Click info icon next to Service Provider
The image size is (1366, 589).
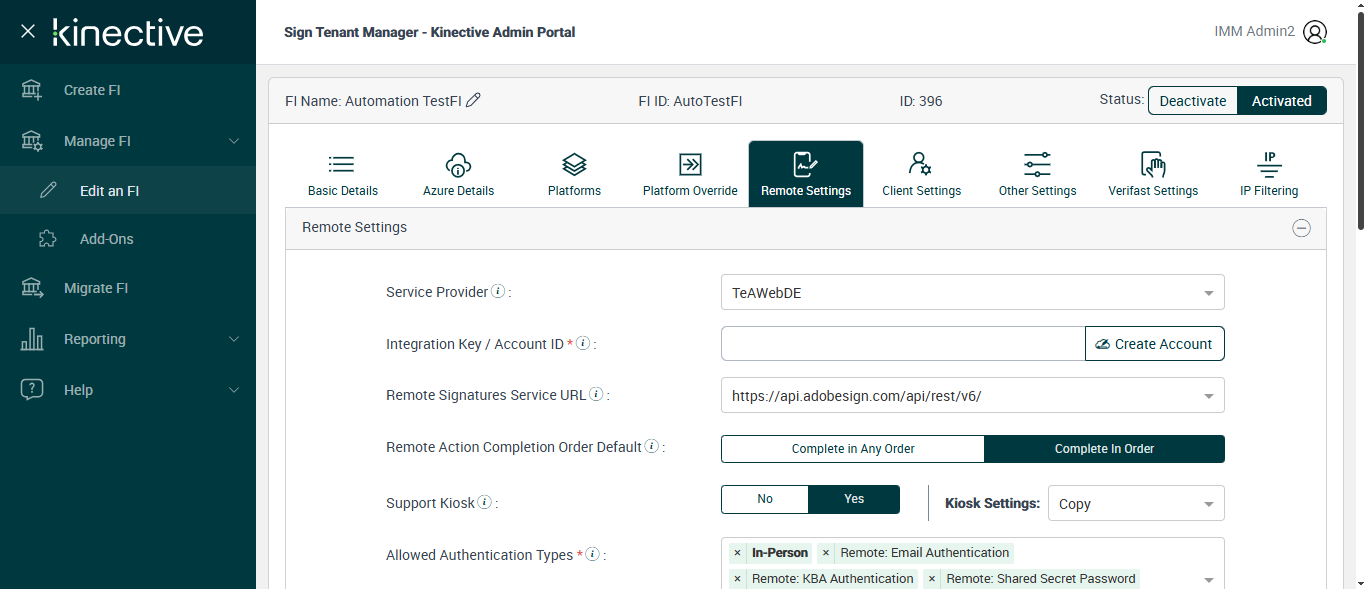[x=498, y=292]
